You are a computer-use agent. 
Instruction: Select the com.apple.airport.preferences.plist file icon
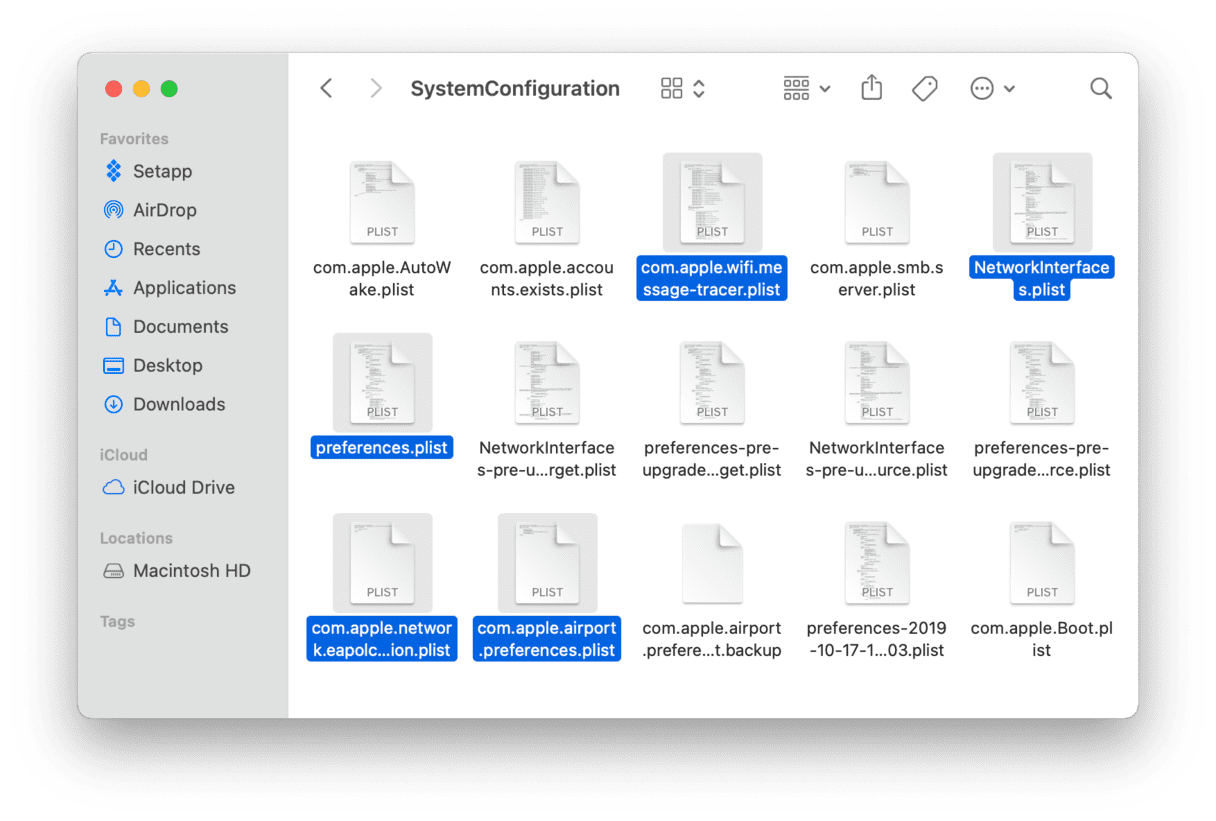pyautogui.click(x=547, y=563)
